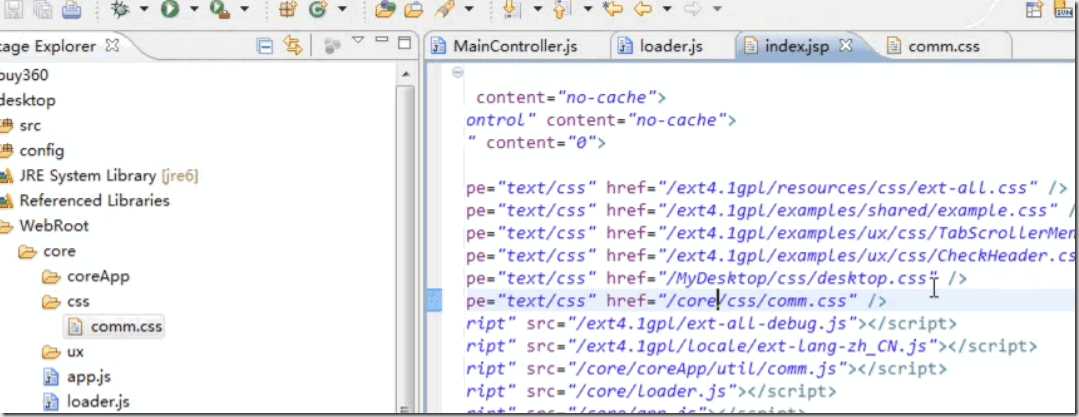Click the Next Annotation arrow icon
The height and width of the screenshot is (417, 1079).
[511, 9]
